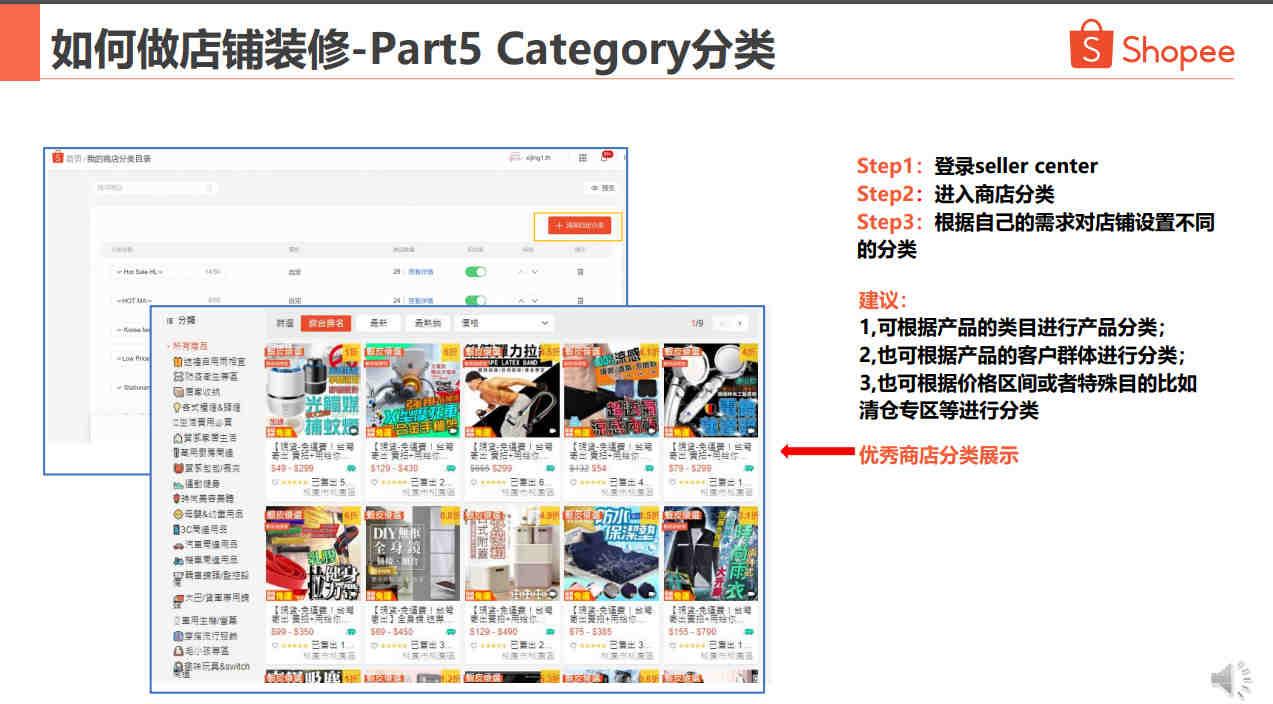Click the orange face icon in category sidebar
This screenshot has width=1273, height=704.
[x=177, y=513]
